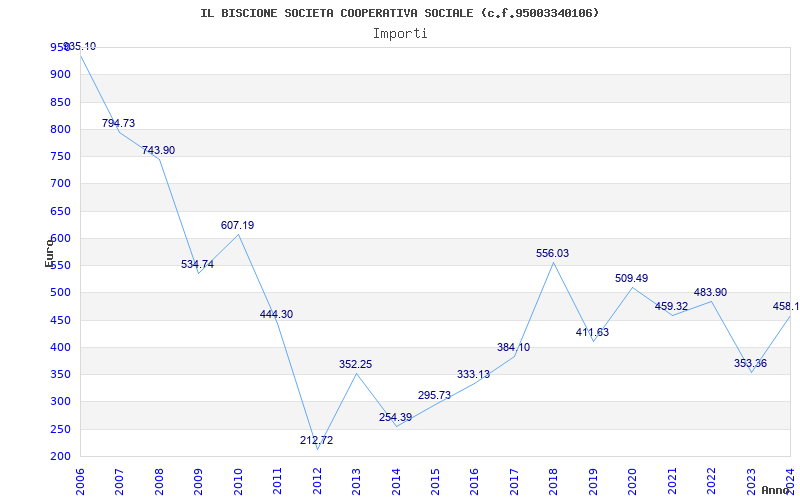Click the 500 y-axis value label
Image resolution: width=800 pixels, height=500 pixels.
pyautogui.click(x=60, y=293)
